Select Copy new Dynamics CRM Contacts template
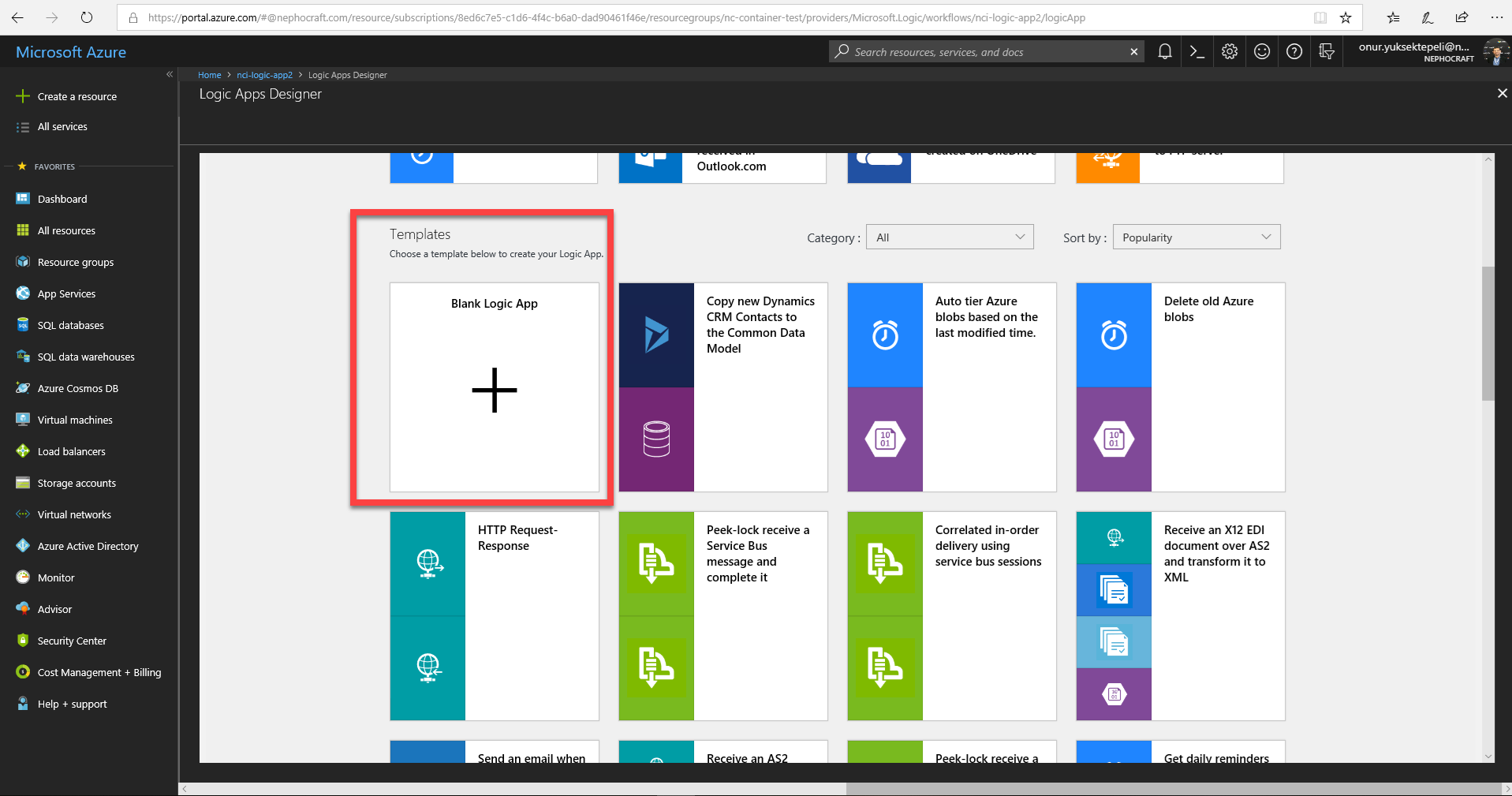Viewport: 1512px width, 796px height. pyautogui.click(x=723, y=387)
